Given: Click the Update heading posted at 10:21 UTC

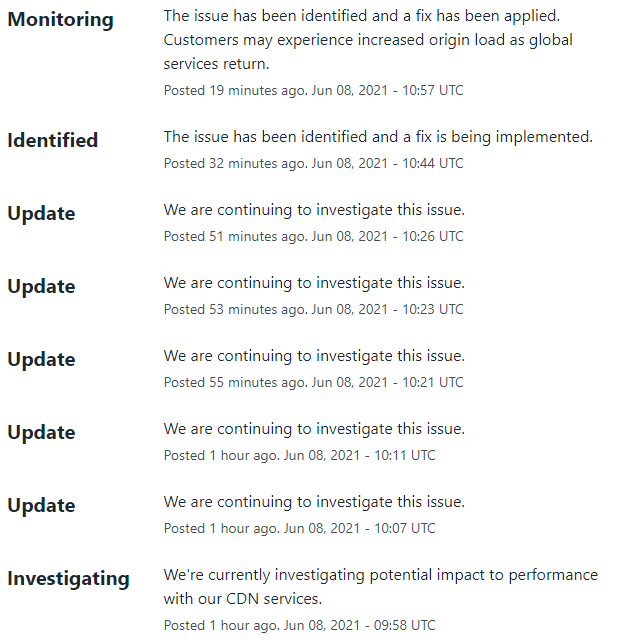Looking at the screenshot, I should [x=41, y=360].
